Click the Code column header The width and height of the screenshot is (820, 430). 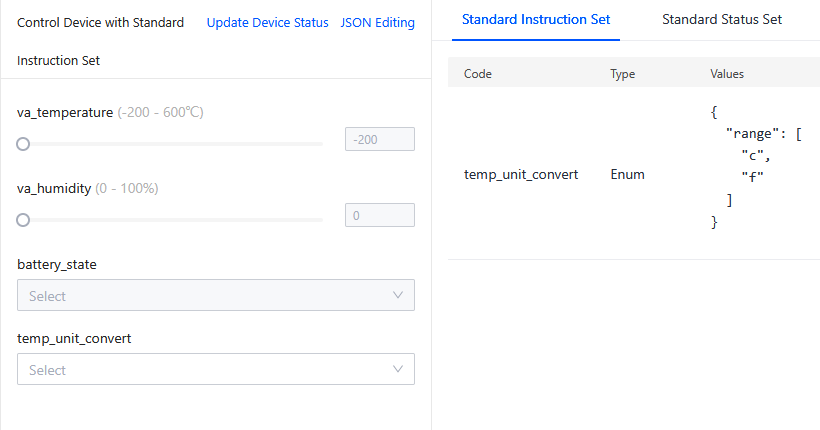[x=478, y=74]
